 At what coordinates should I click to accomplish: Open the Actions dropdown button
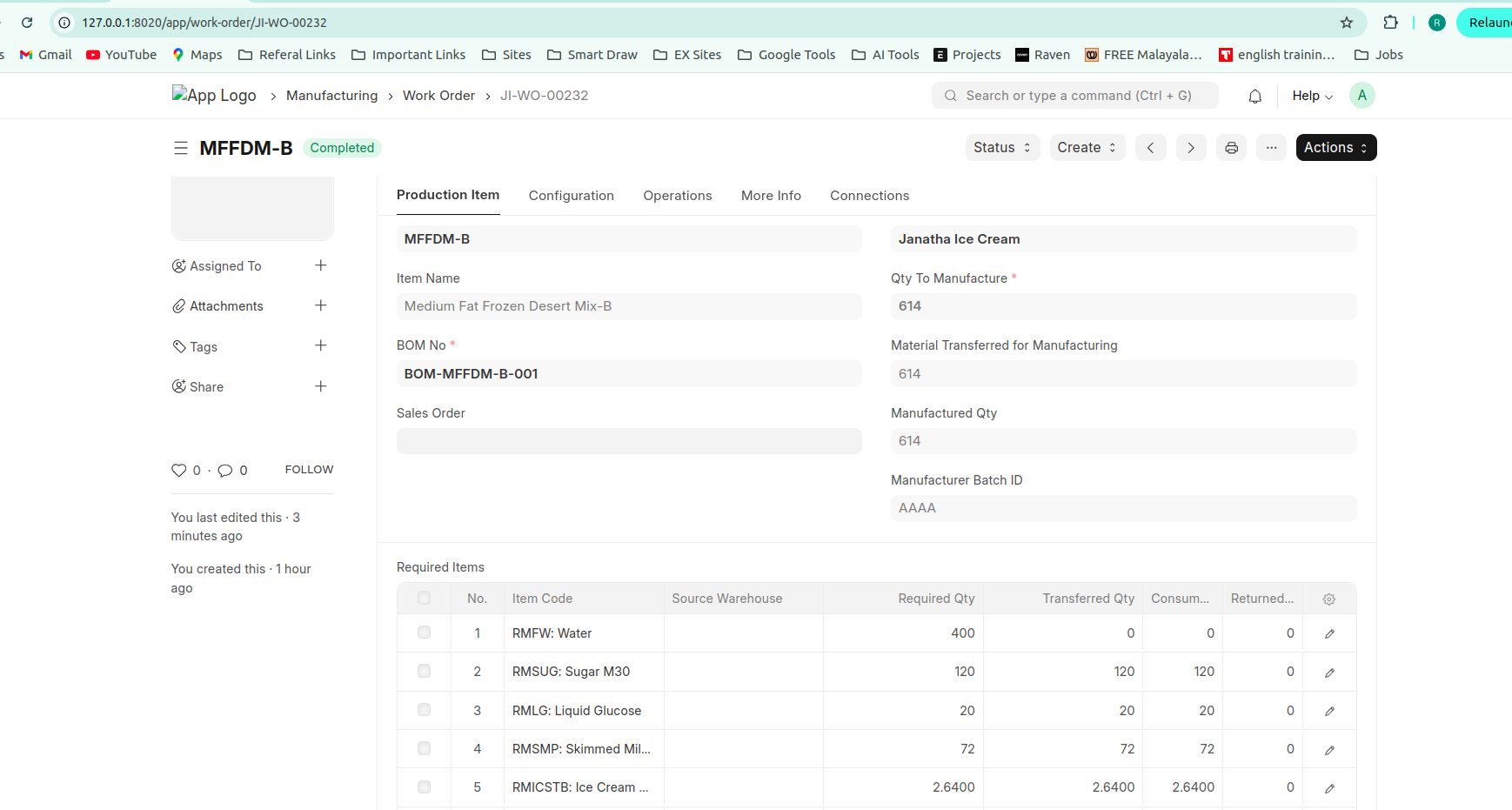(x=1335, y=148)
